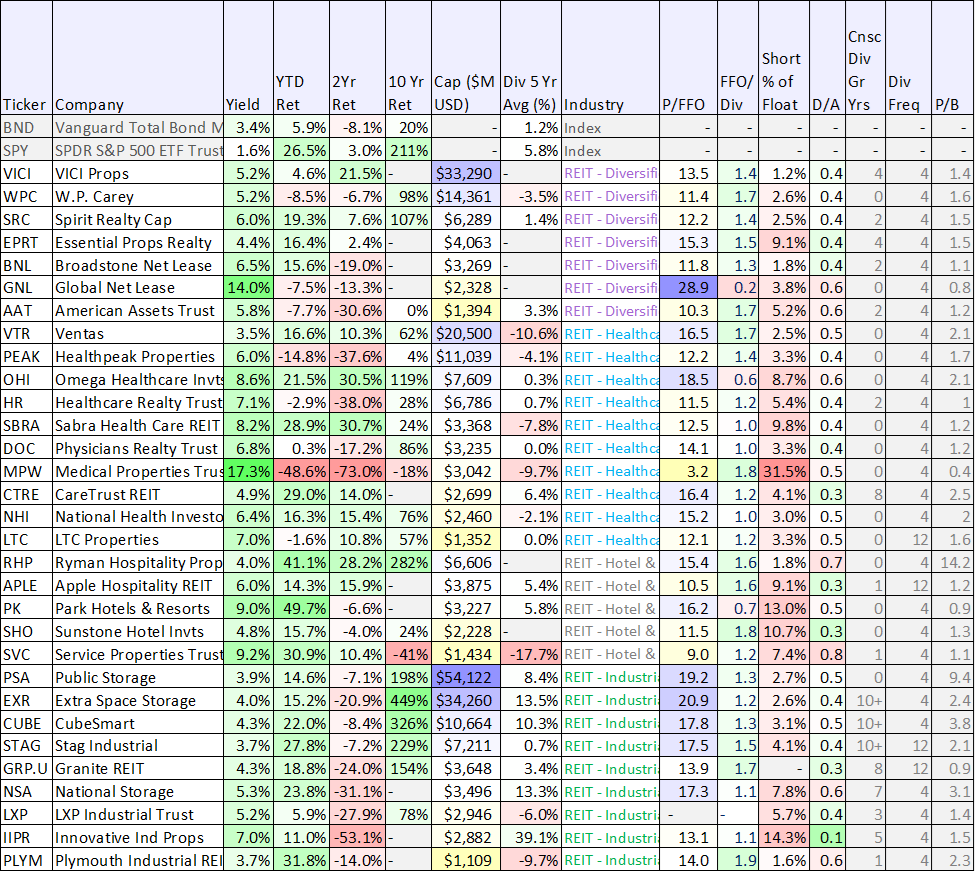Click Essential Props Realty short float 9.1%

(784, 243)
